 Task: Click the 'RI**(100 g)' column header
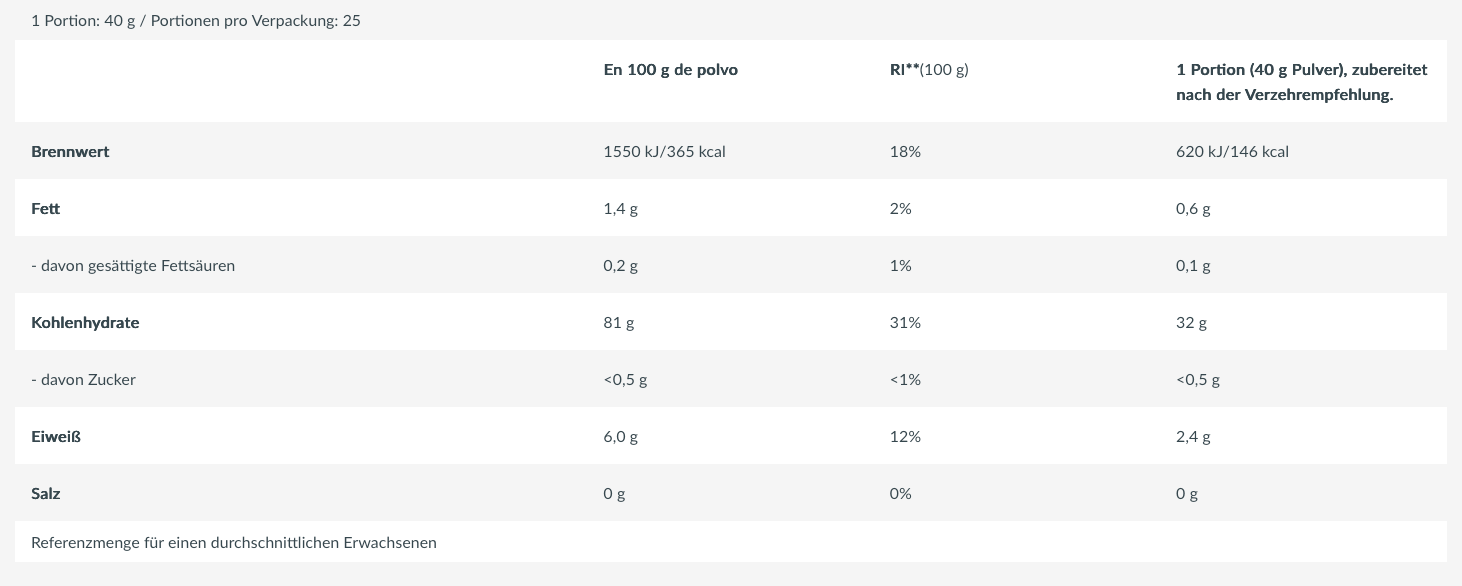929,70
